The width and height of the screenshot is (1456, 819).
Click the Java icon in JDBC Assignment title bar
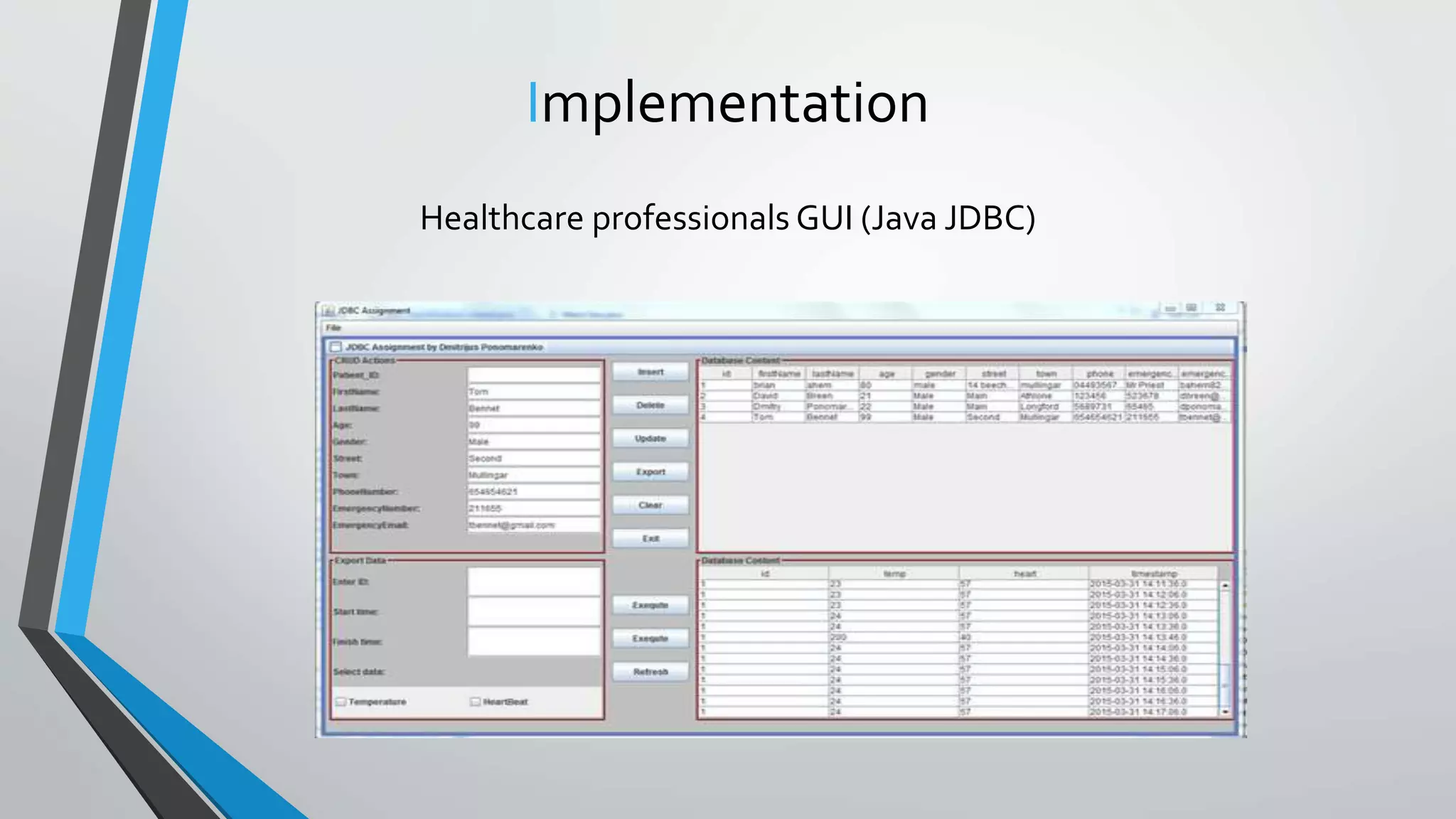point(328,311)
